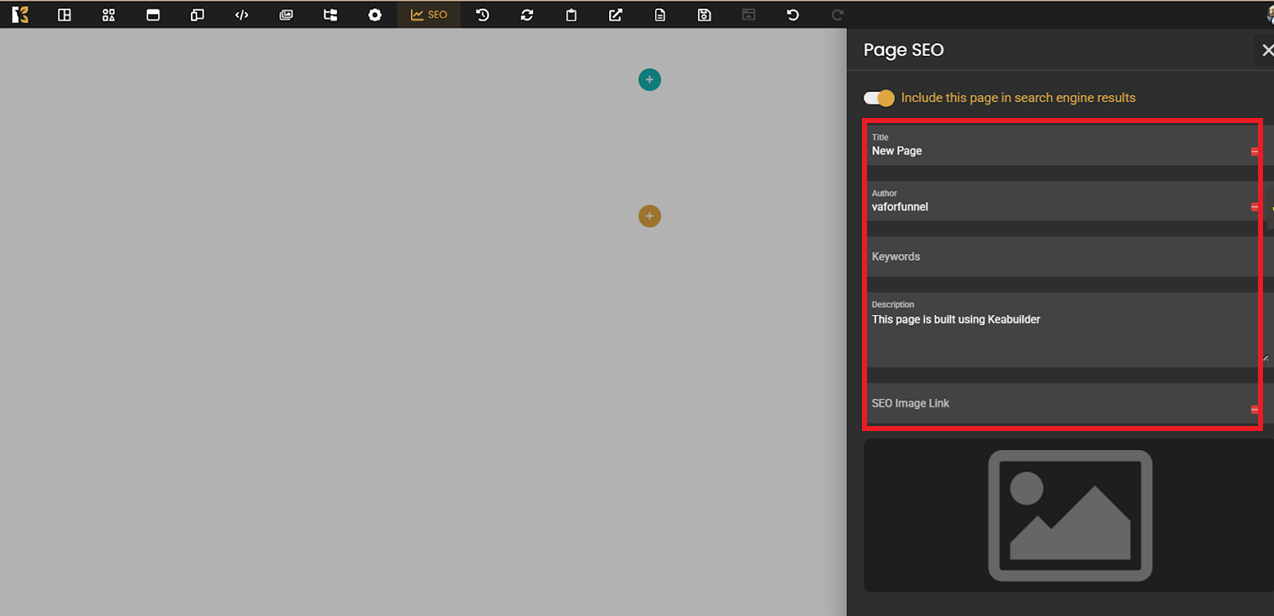Click the undo arrow icon
This screenshot has width=1274, height=616.
click(x=793, y=15)
